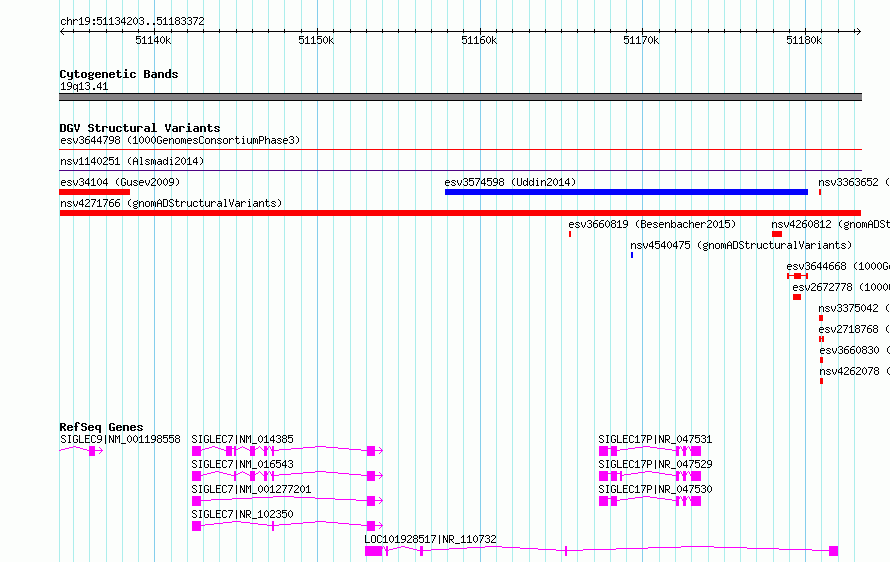Click the LOC101928517|NR_110732 gene label
This screenshot has height=562, width=890.
(430, 539)
